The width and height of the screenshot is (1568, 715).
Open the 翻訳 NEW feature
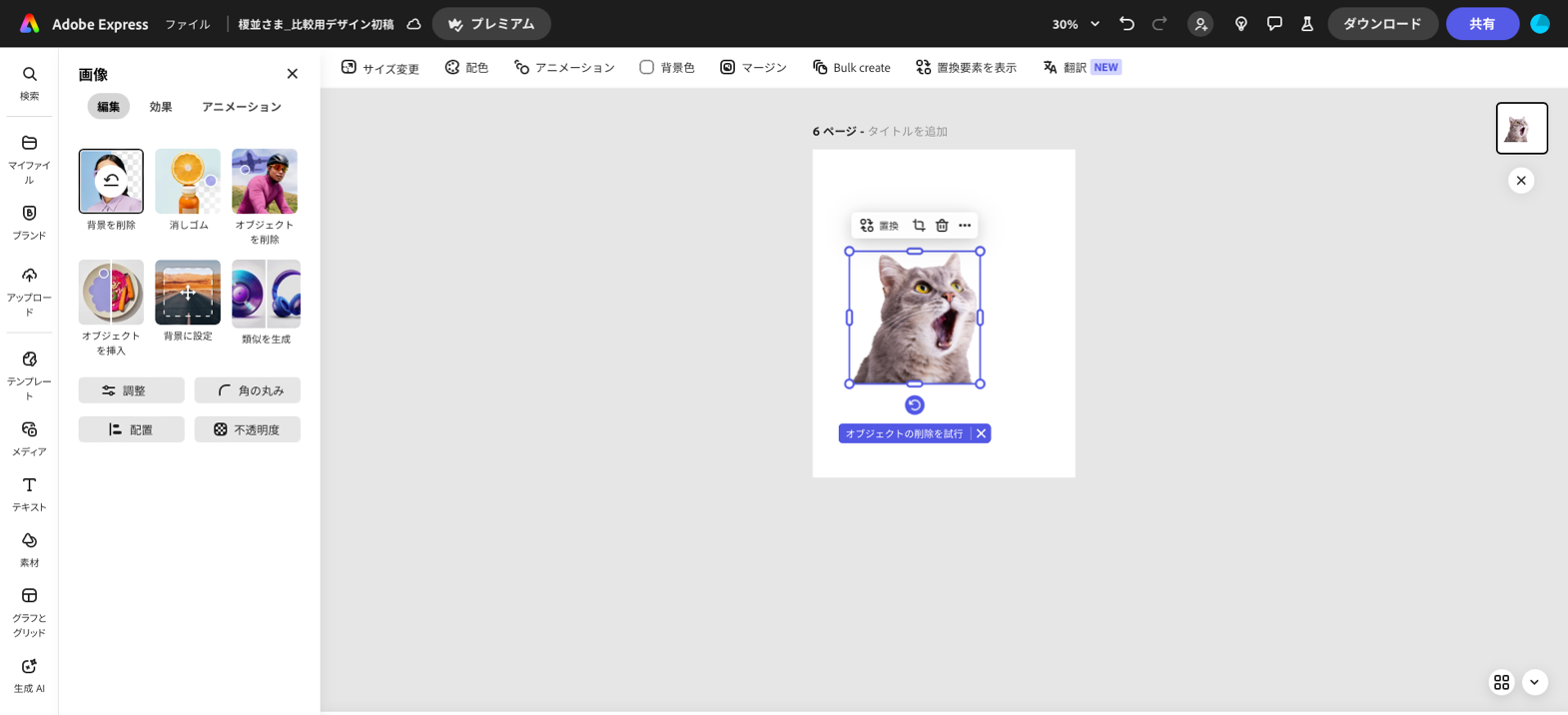pyautogui.click(x=1082, y=68)
